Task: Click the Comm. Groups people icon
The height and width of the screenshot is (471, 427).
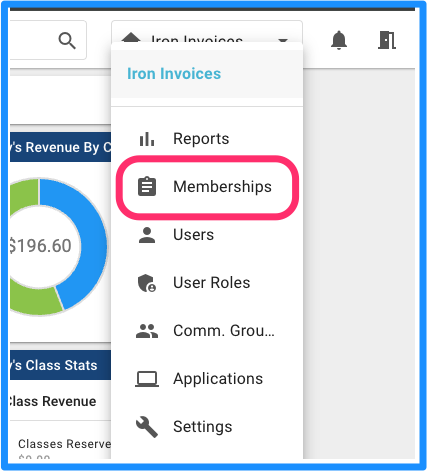Action: [147, 331]
